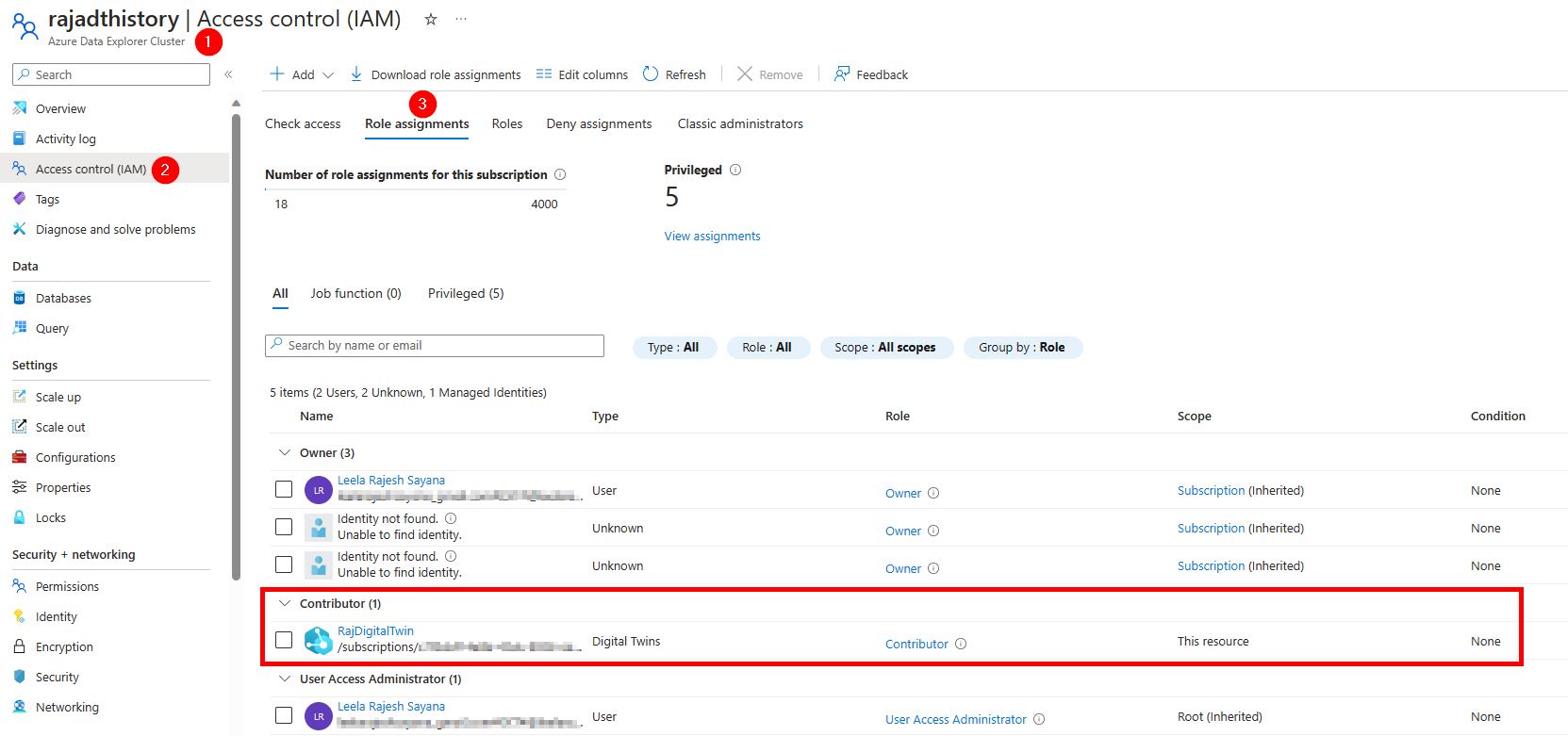
Task: Click the Diagnose and solve problems icon
Action: coord(20,229)
